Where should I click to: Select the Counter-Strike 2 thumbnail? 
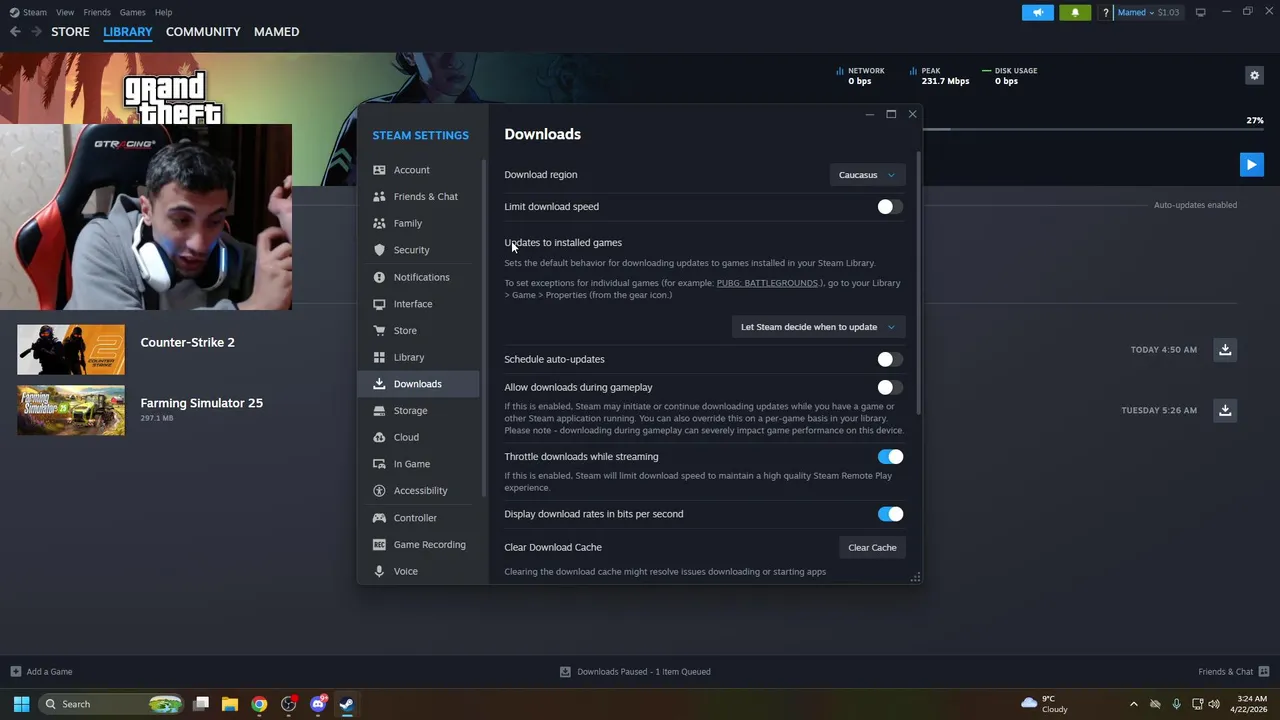click(x=71, y=349)
